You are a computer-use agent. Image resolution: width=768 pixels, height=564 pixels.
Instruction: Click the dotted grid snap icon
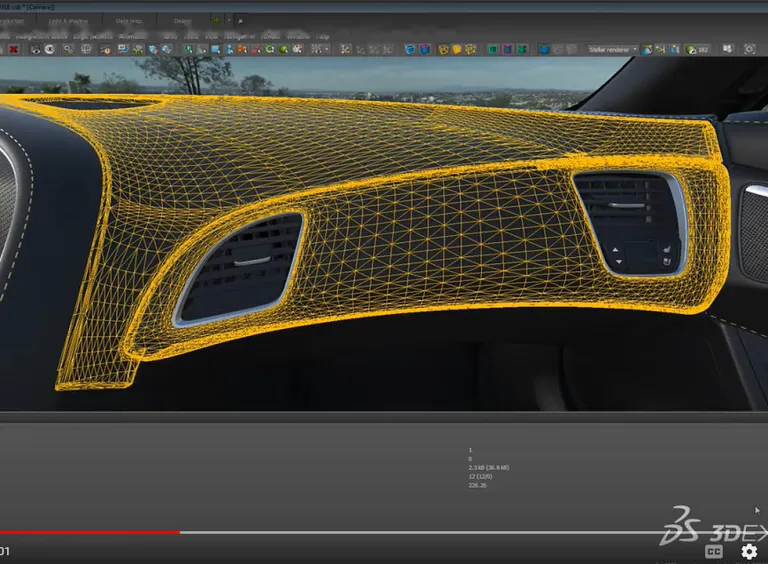point(316,49)
